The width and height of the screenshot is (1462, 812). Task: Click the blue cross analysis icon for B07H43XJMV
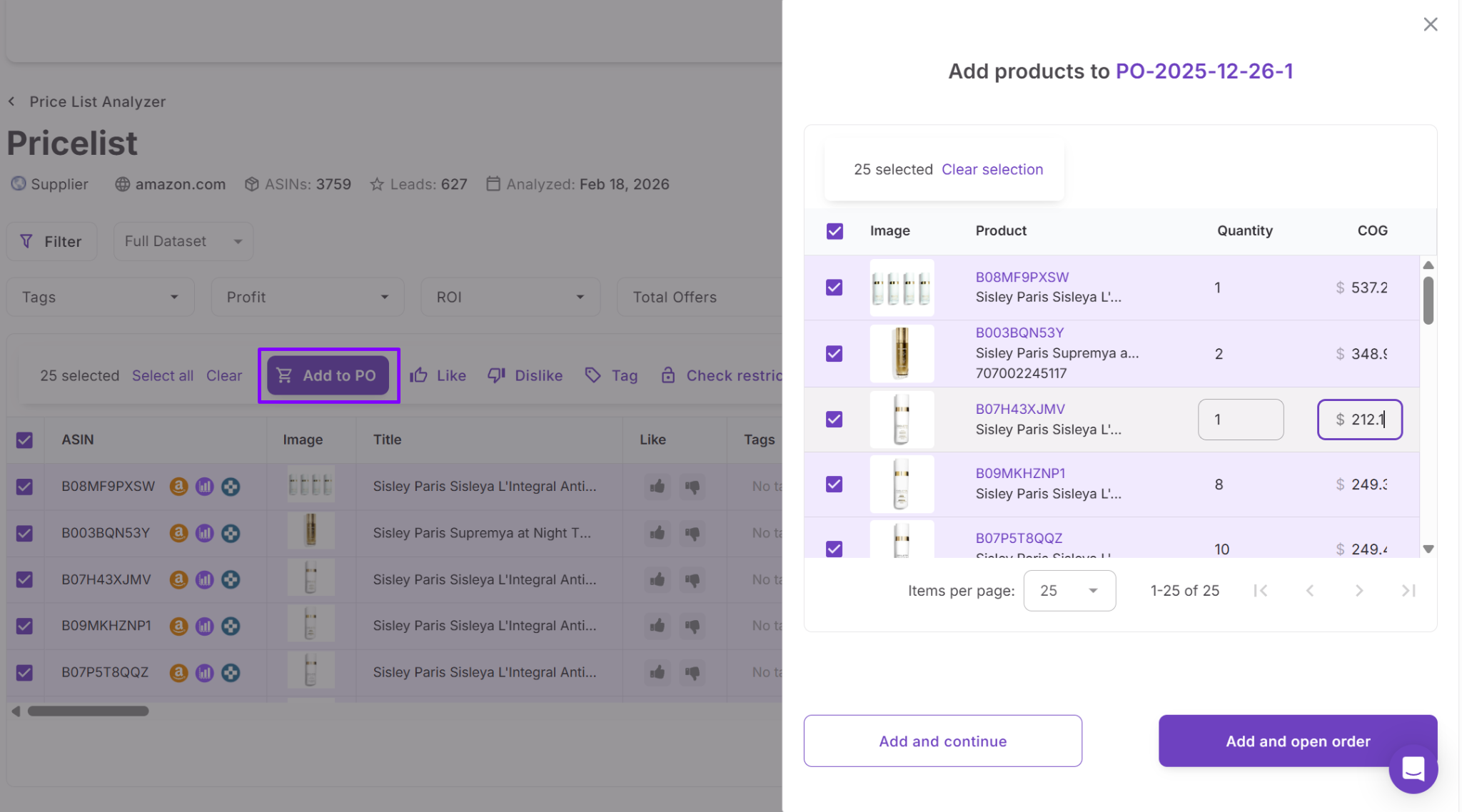click(230, 579)
